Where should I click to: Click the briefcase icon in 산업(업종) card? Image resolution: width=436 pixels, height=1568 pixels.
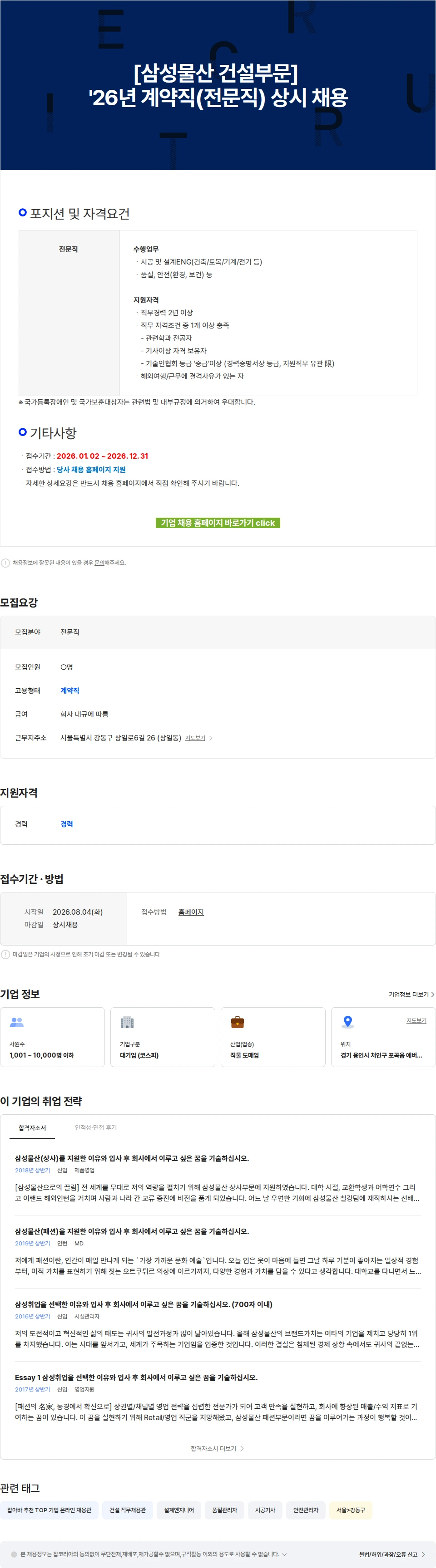click(x=237, y=1022)
